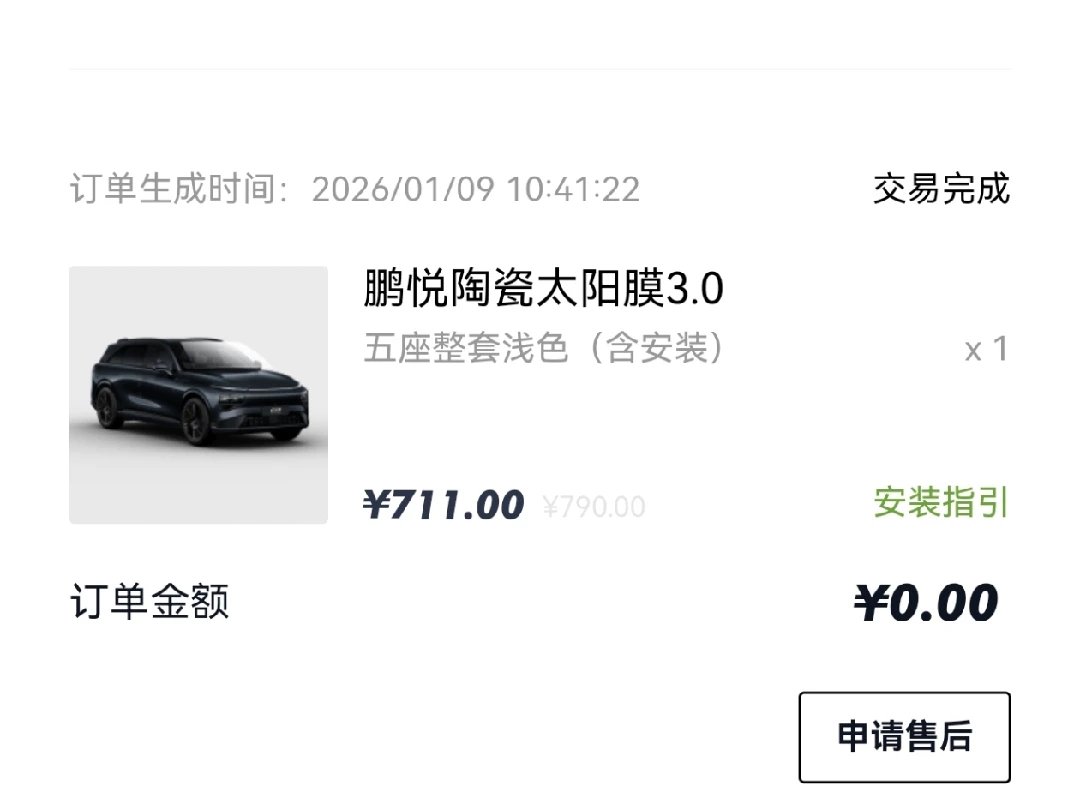Click the strikethrough ¥790.00 original price

[594, 507]
